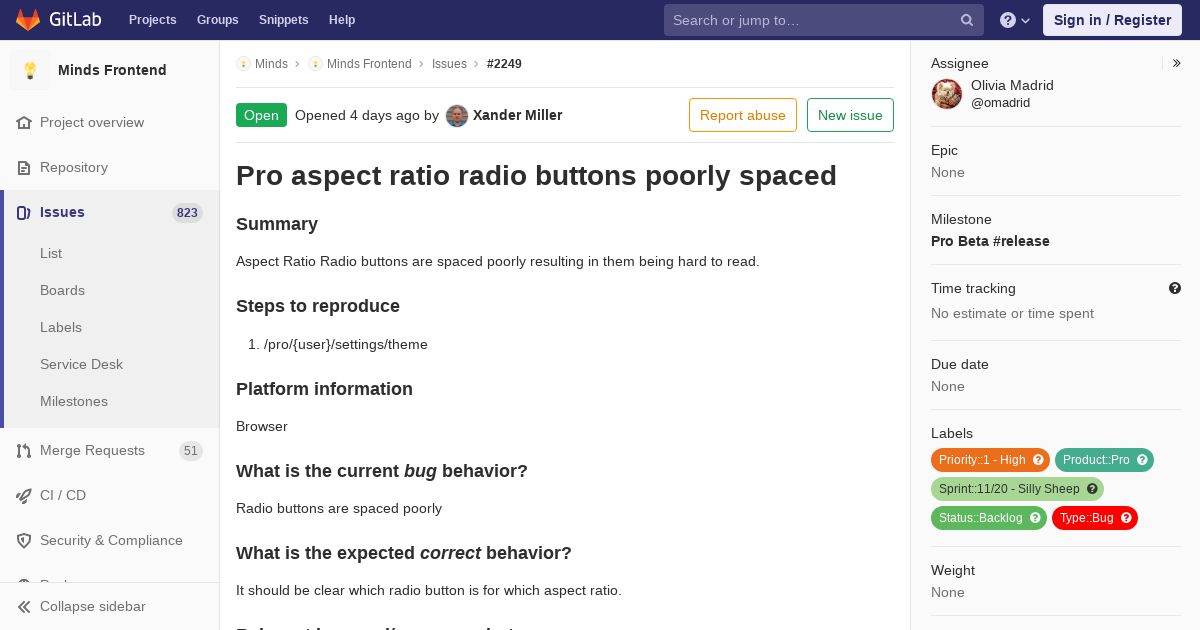
Task: Click Minds Frontend icon in breadcrumb
Action: pyautogui.click(x=315, y=63)
